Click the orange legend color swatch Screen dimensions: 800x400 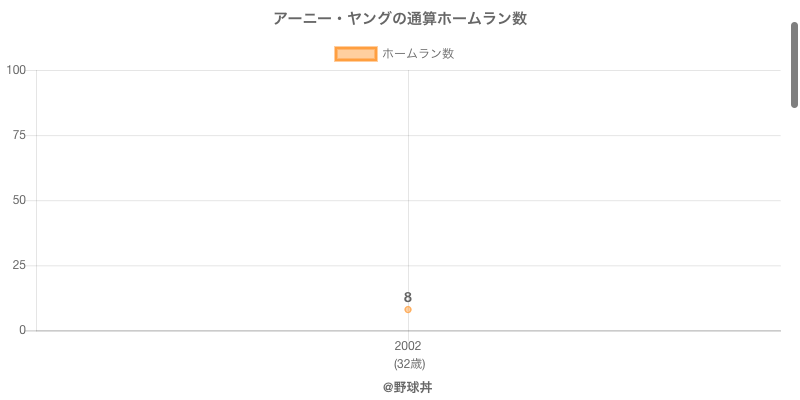356,54
